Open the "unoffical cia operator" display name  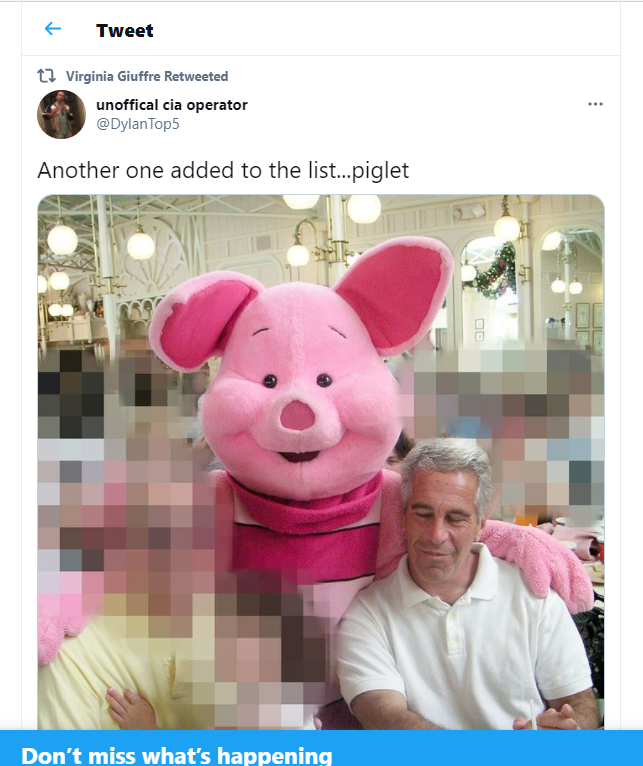click(x=172, y=105)
